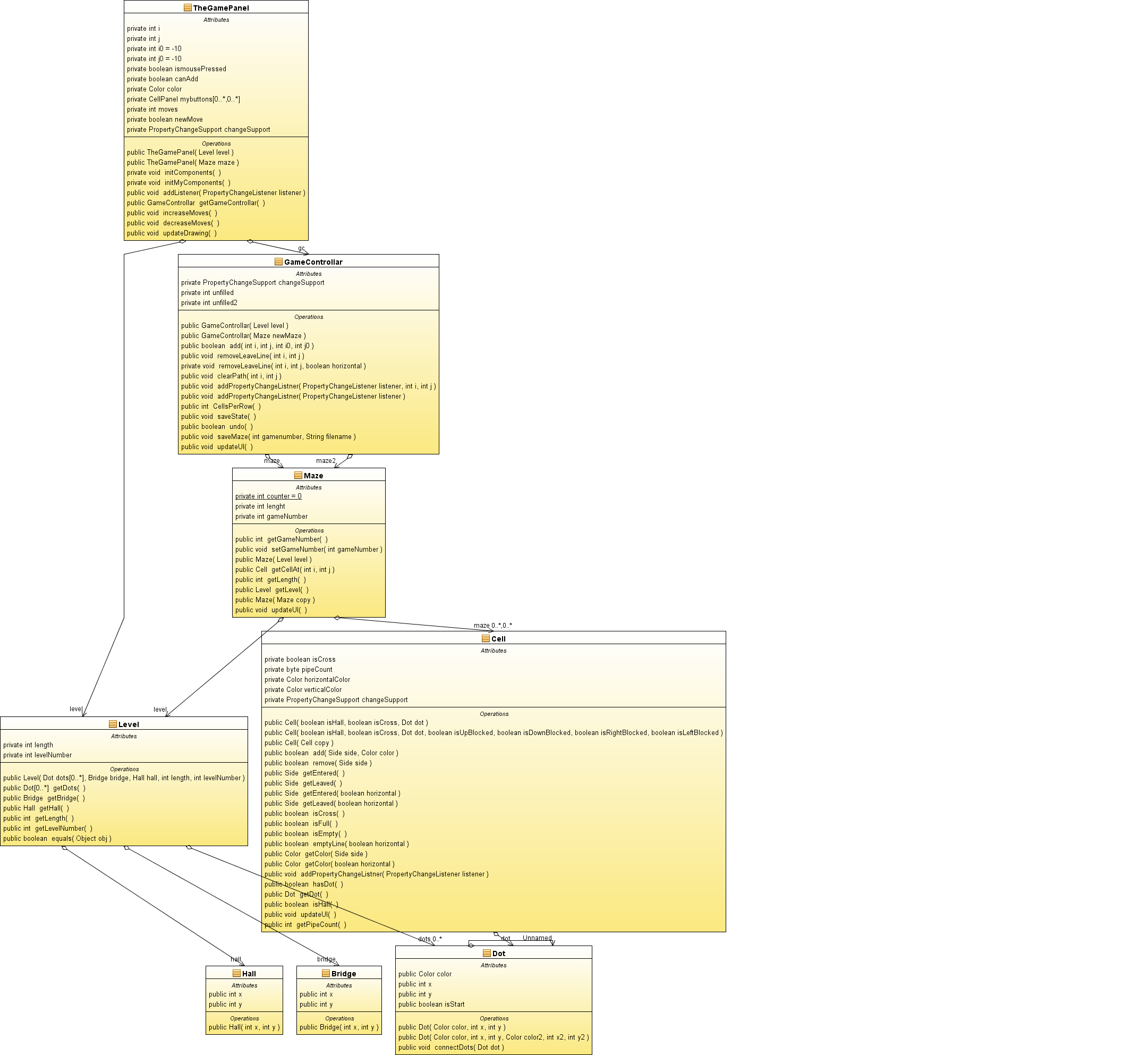Click Level attribute 'private int levelNumber'

(38, 756)
